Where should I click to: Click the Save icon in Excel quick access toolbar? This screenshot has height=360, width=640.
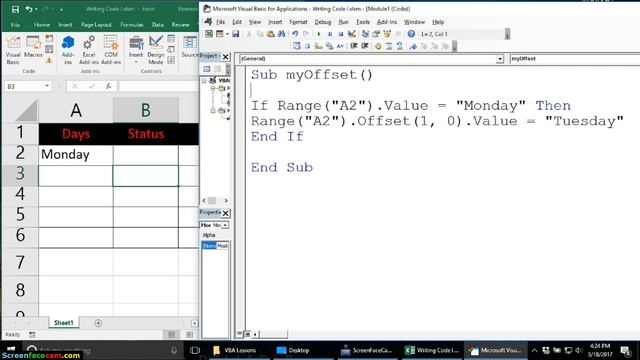[x=15, y=9]
